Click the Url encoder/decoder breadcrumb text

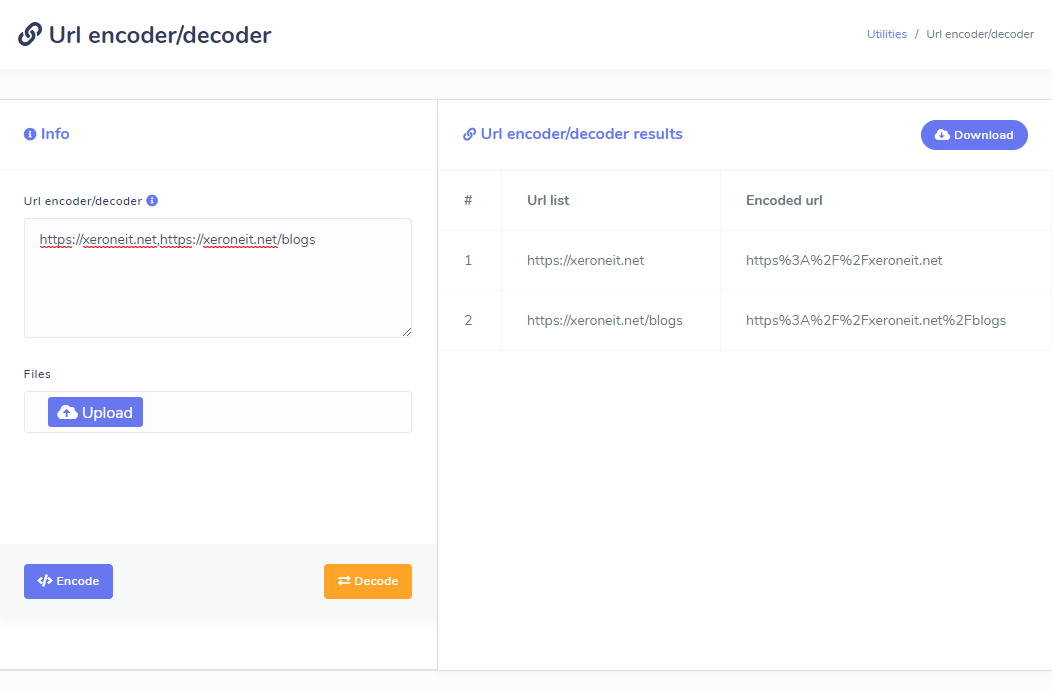click(x=979, y=34)
